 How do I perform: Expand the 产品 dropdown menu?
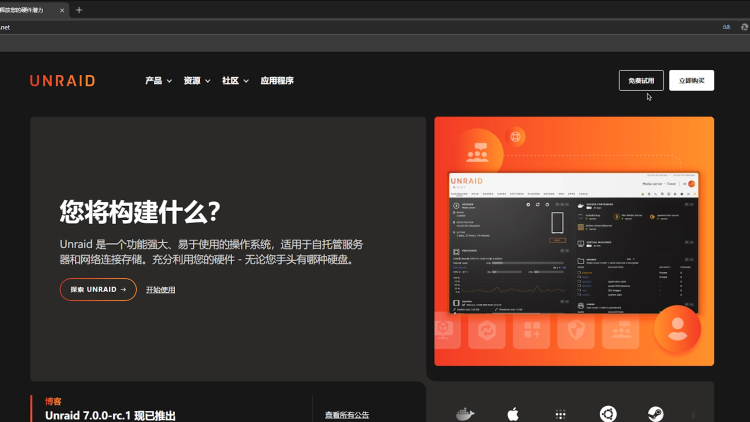tap(158, 80)
